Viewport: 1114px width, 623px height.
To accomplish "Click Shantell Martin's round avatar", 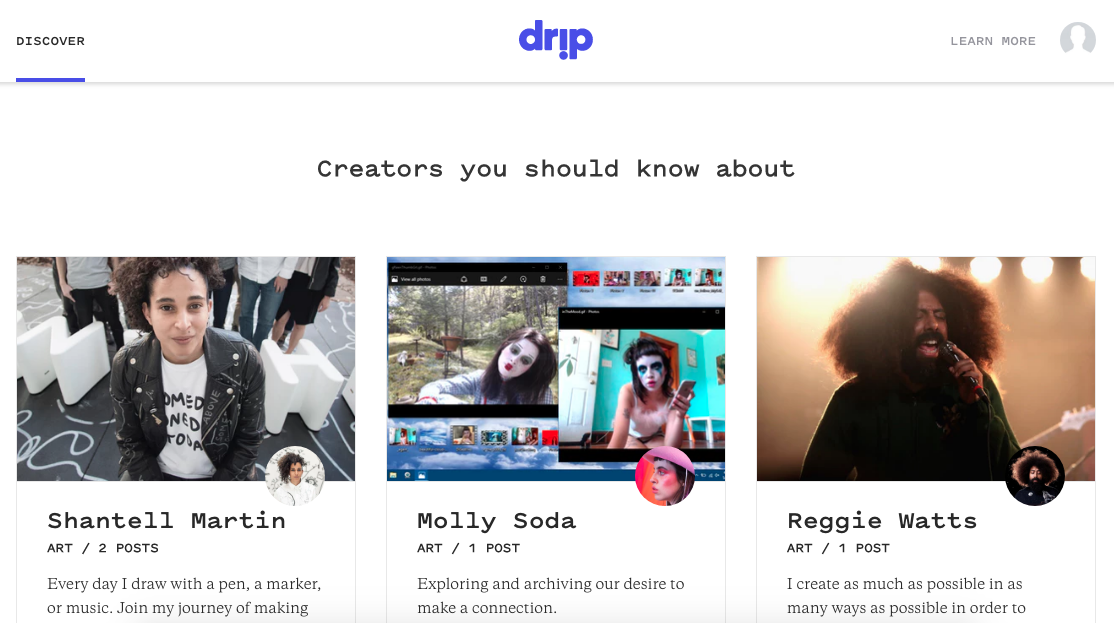I will point(295,476).
